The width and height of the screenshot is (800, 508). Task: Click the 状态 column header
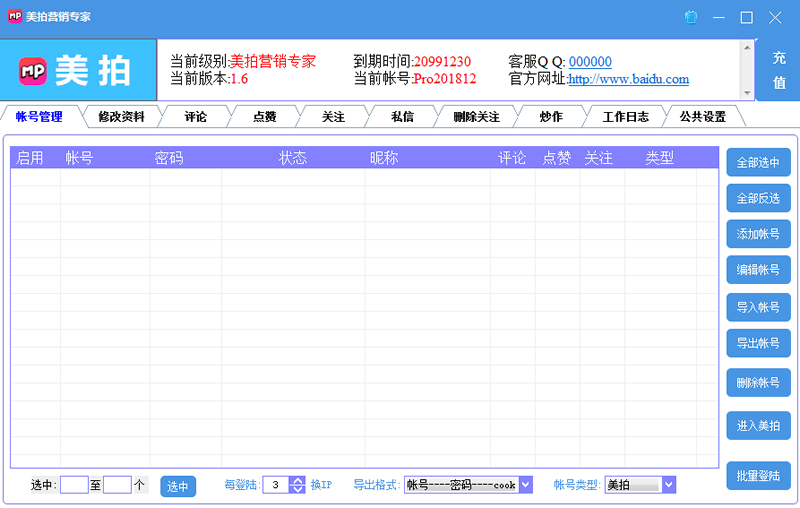(x=293, y=158)
